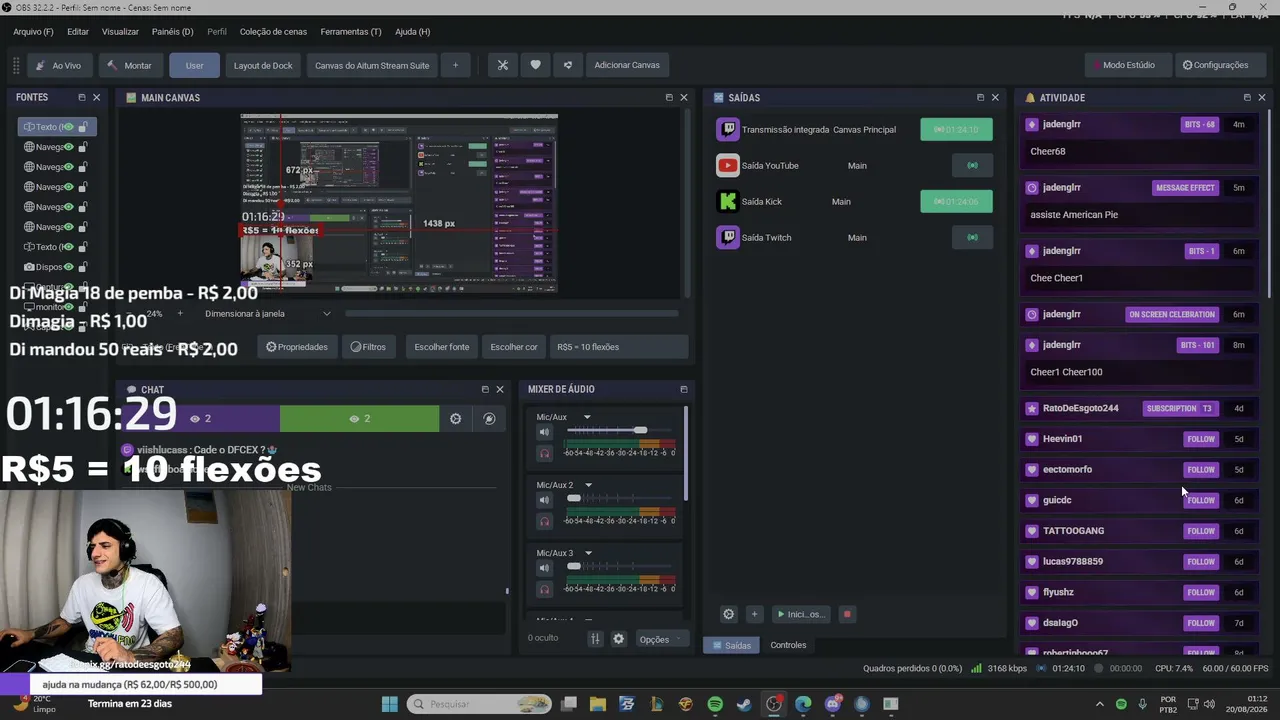
Task: Click the YouTube icon for Saída YouTube
Action: pyautogui.click(x=728, y=166)
